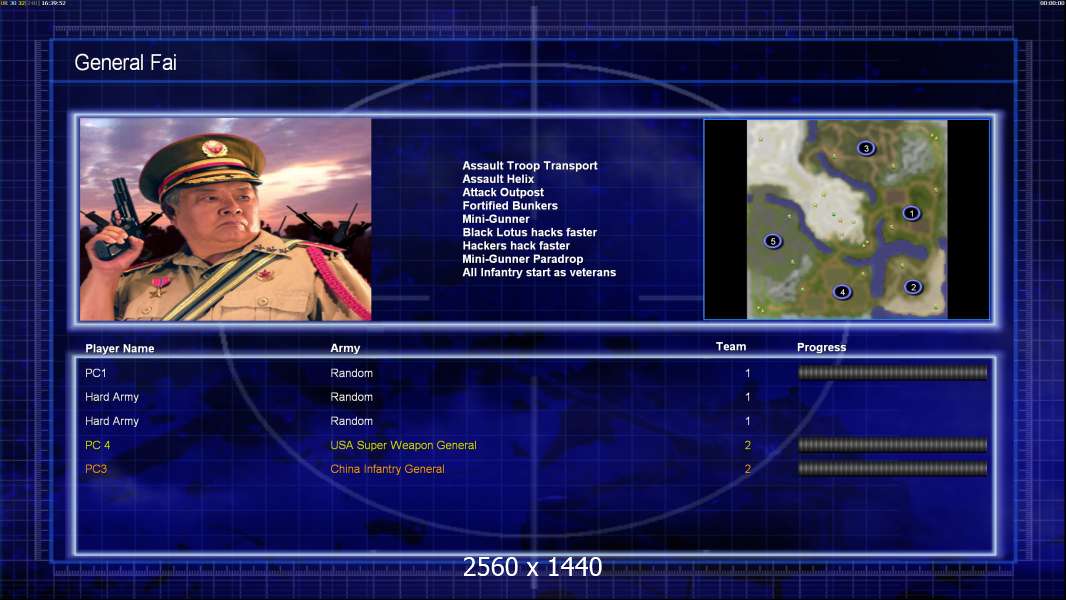Viewport: 1066px width, 600px height.
Task: Click 'USA Super Weapon General' army text
Action: [x=403, y=445]
